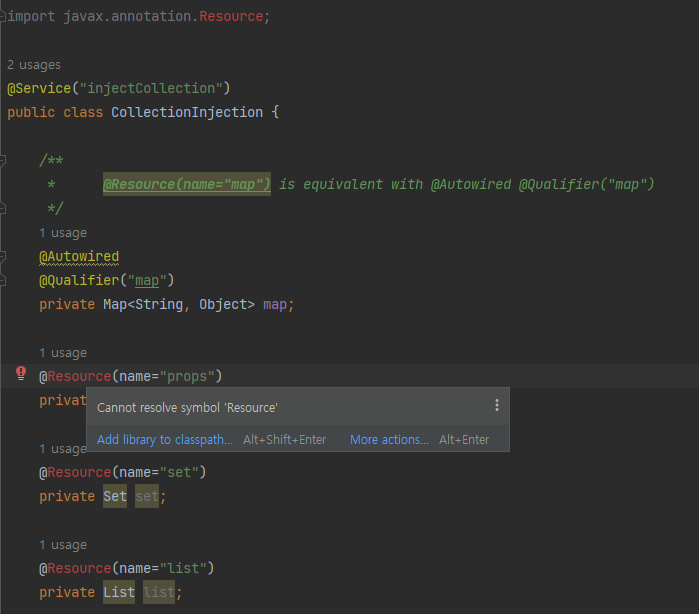Click fold end marker of Javadoc comment
The width and height of the screenshot is (699, 614).
[3, 208]
